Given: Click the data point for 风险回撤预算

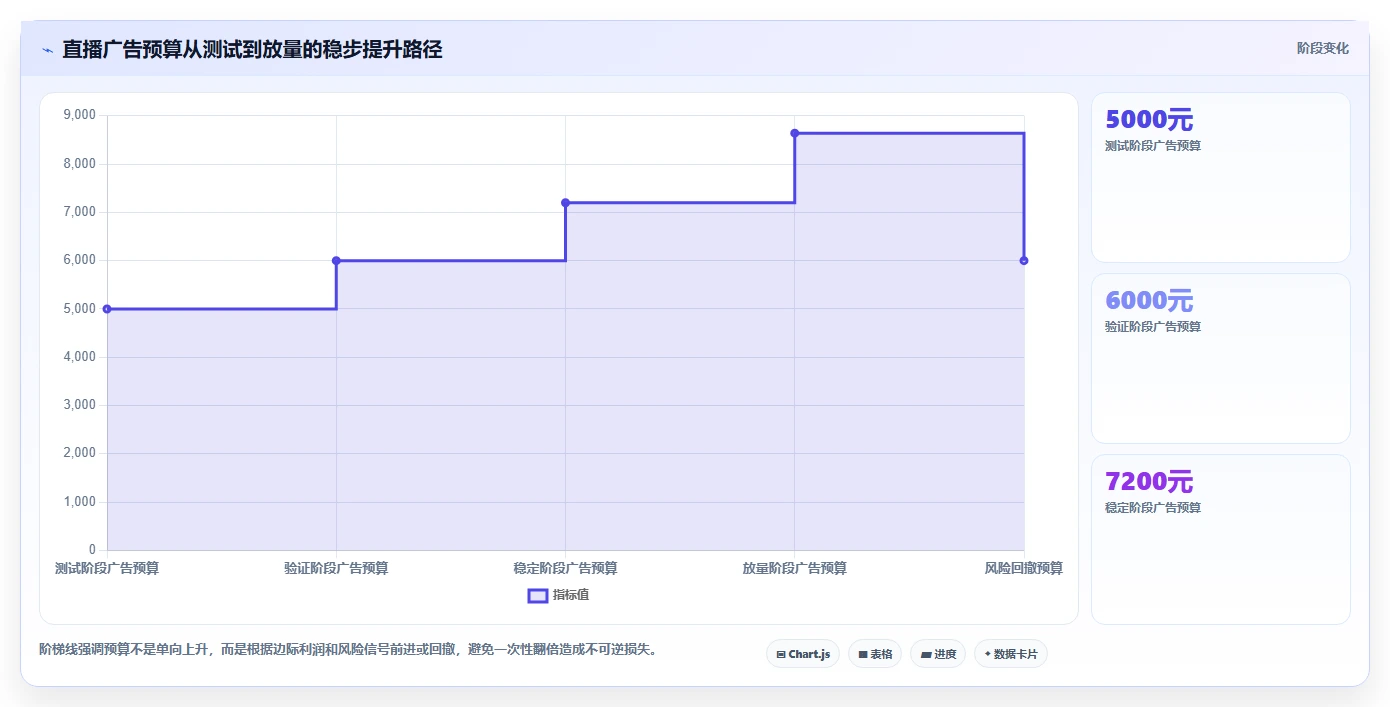Looking at the screenshot, I should [1024, 261].
